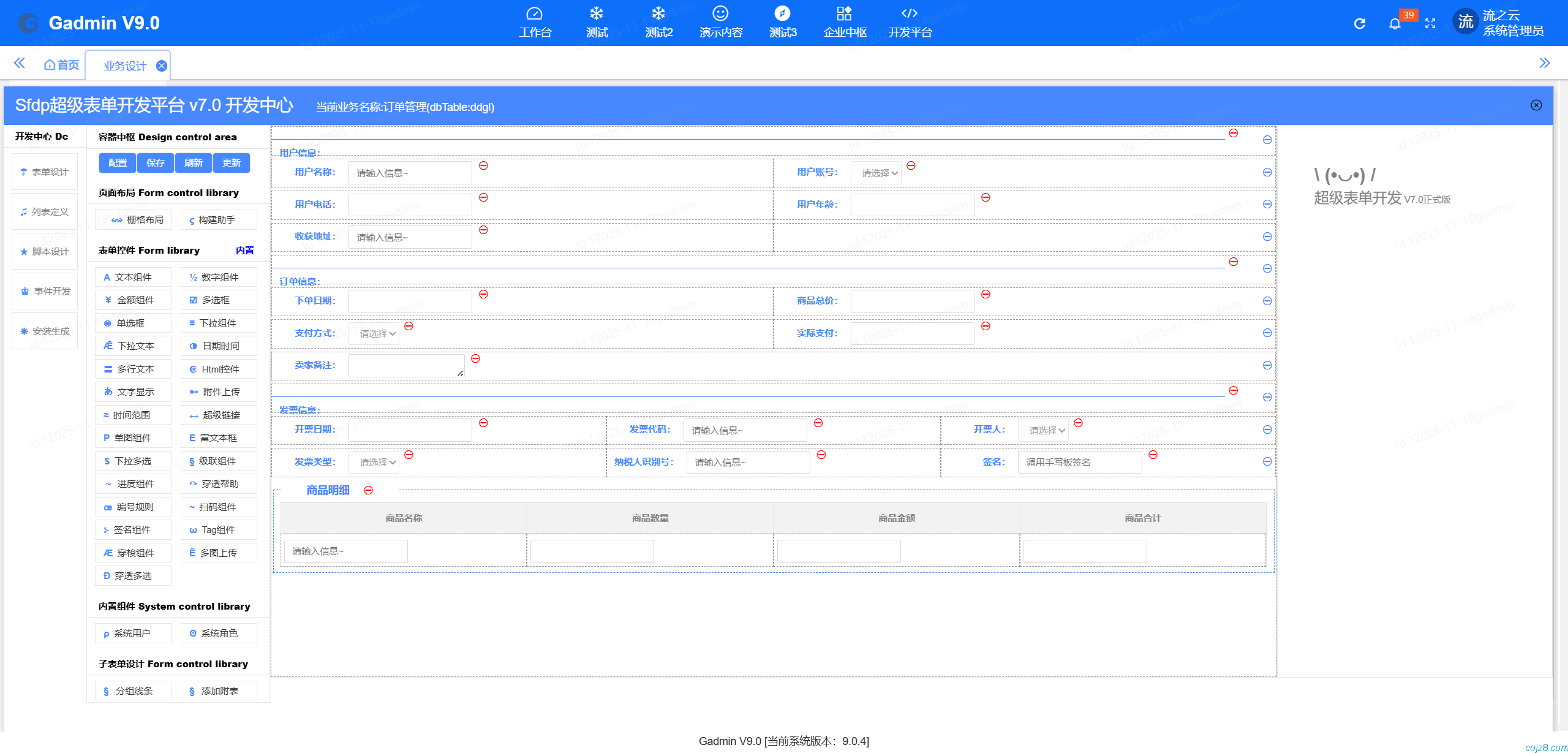Click the 安装生成 sidebar icon
The height and width of the screenshot is (753, 1568).
(x=44, y=330)
